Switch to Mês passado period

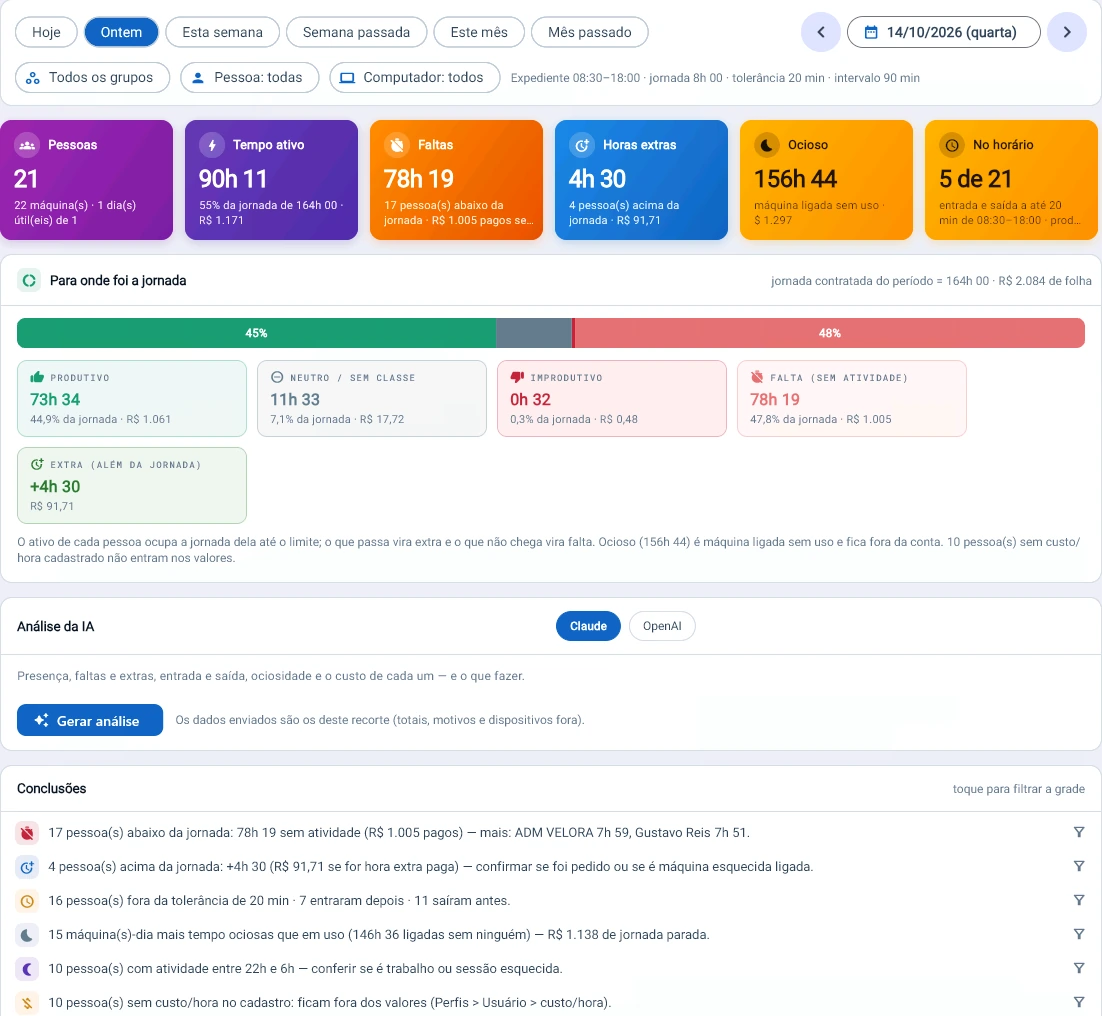coord(590,32)
